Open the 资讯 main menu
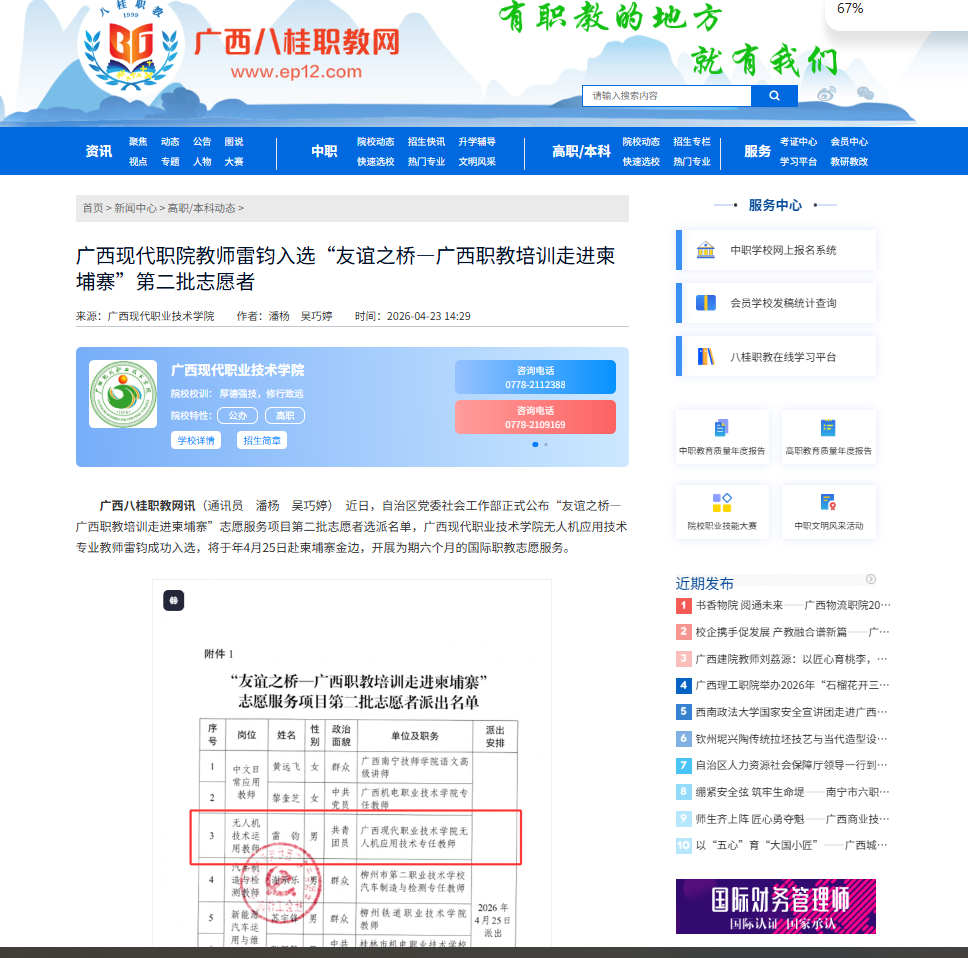 coord(99,151)
